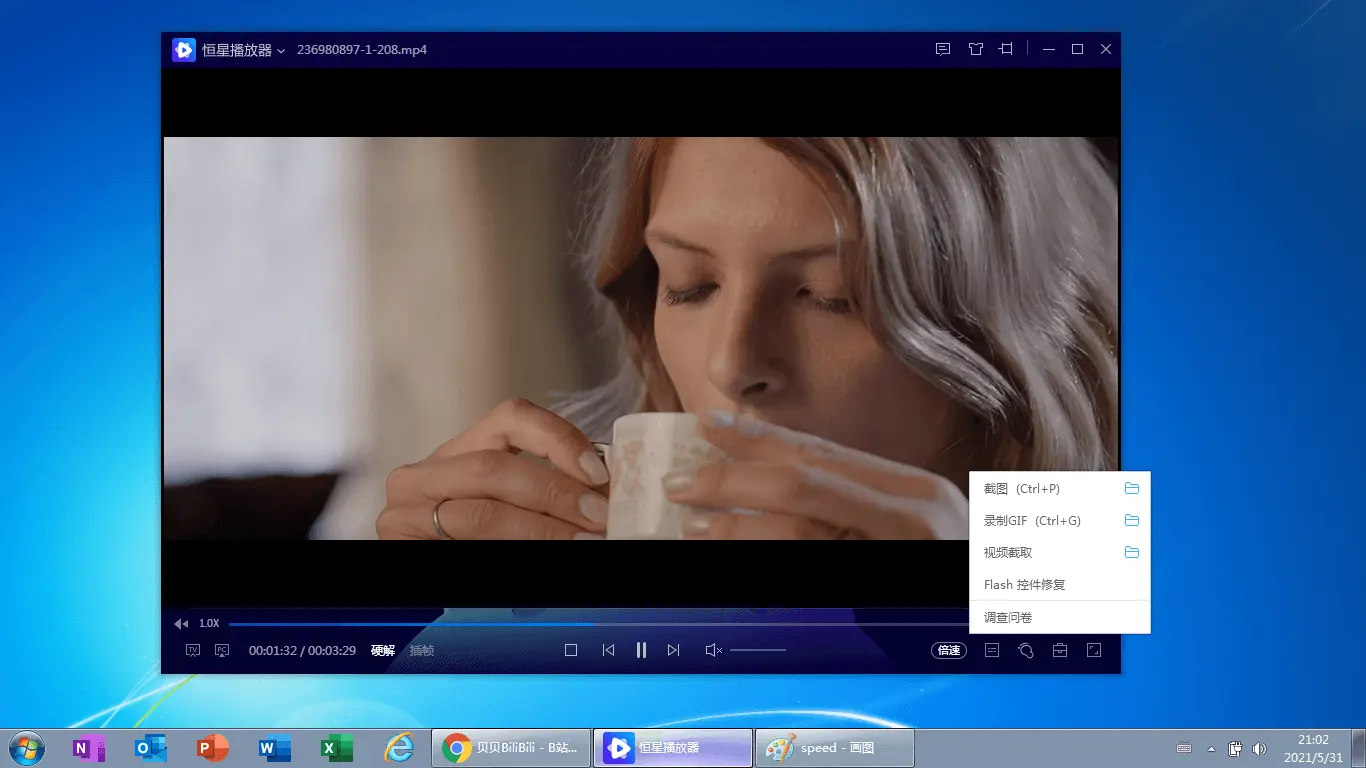Screen dimensions: 1366x768
Task: Skip to the previous video
Action: click(x=608, y=650)
